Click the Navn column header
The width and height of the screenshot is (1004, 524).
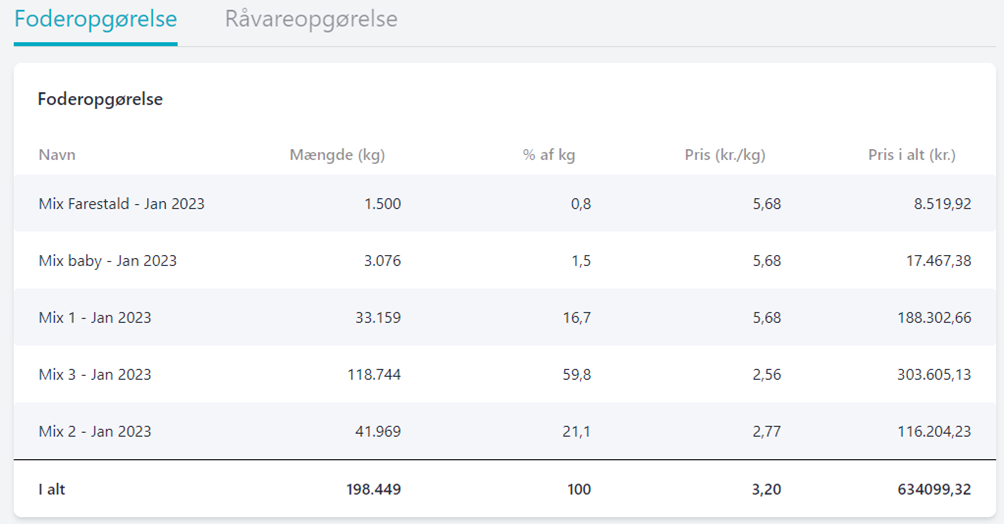[x=57, y=155]
